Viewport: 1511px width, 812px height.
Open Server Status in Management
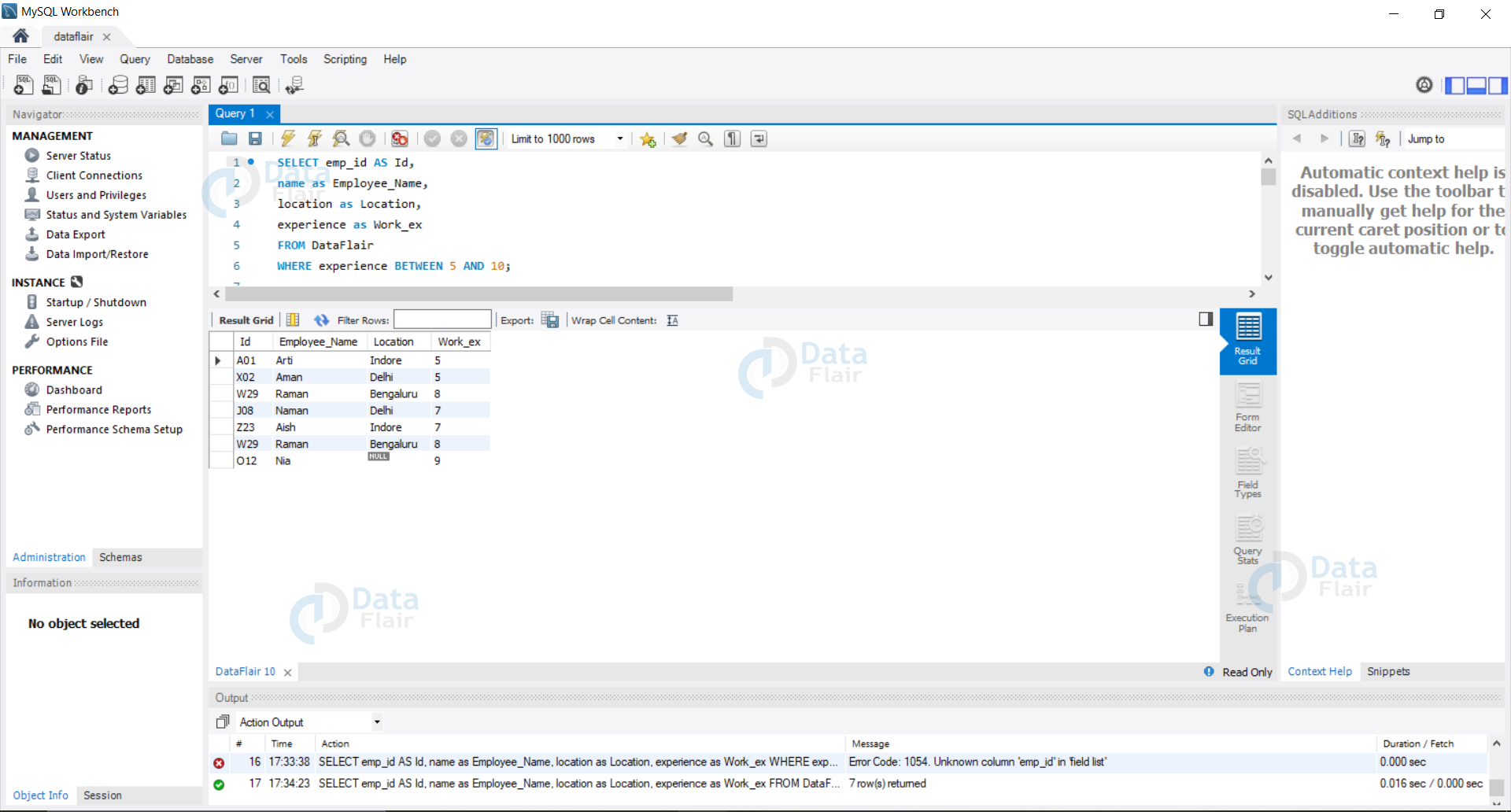point(78,156)
